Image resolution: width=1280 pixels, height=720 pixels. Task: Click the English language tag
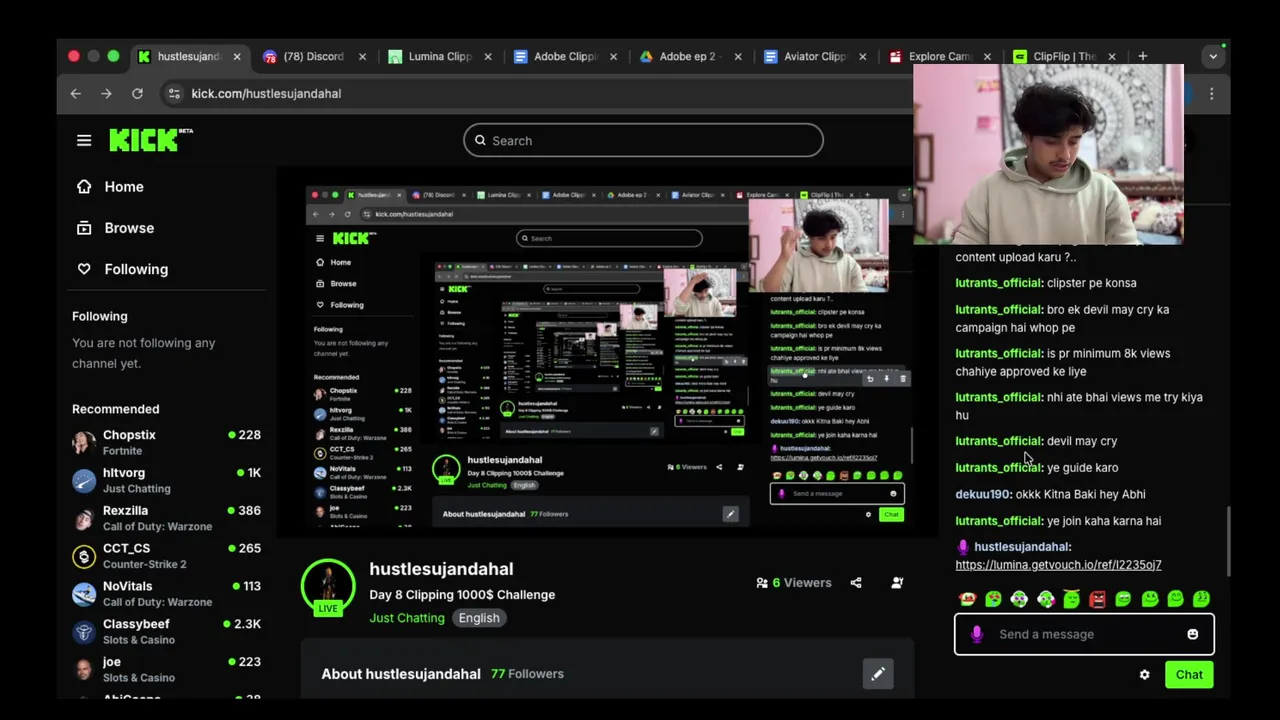click(x=479, y=617)
